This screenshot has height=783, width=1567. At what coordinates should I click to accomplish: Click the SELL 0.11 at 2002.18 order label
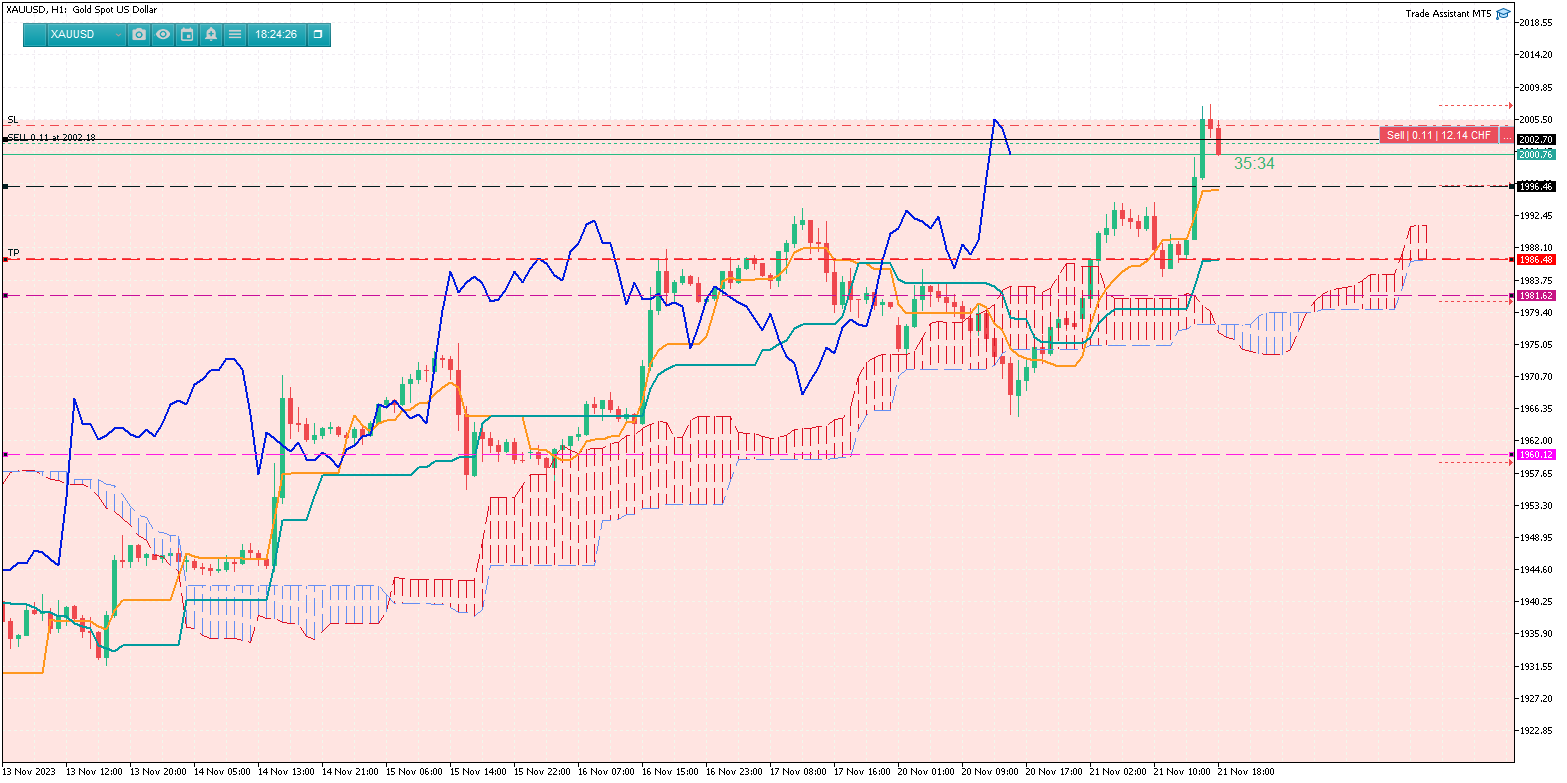point(51,137)
